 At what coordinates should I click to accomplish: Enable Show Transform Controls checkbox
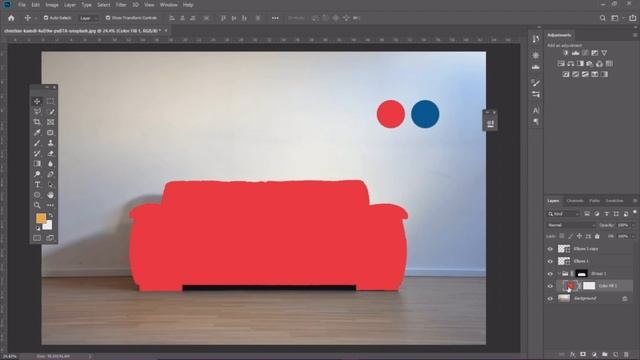pos(108,18)
